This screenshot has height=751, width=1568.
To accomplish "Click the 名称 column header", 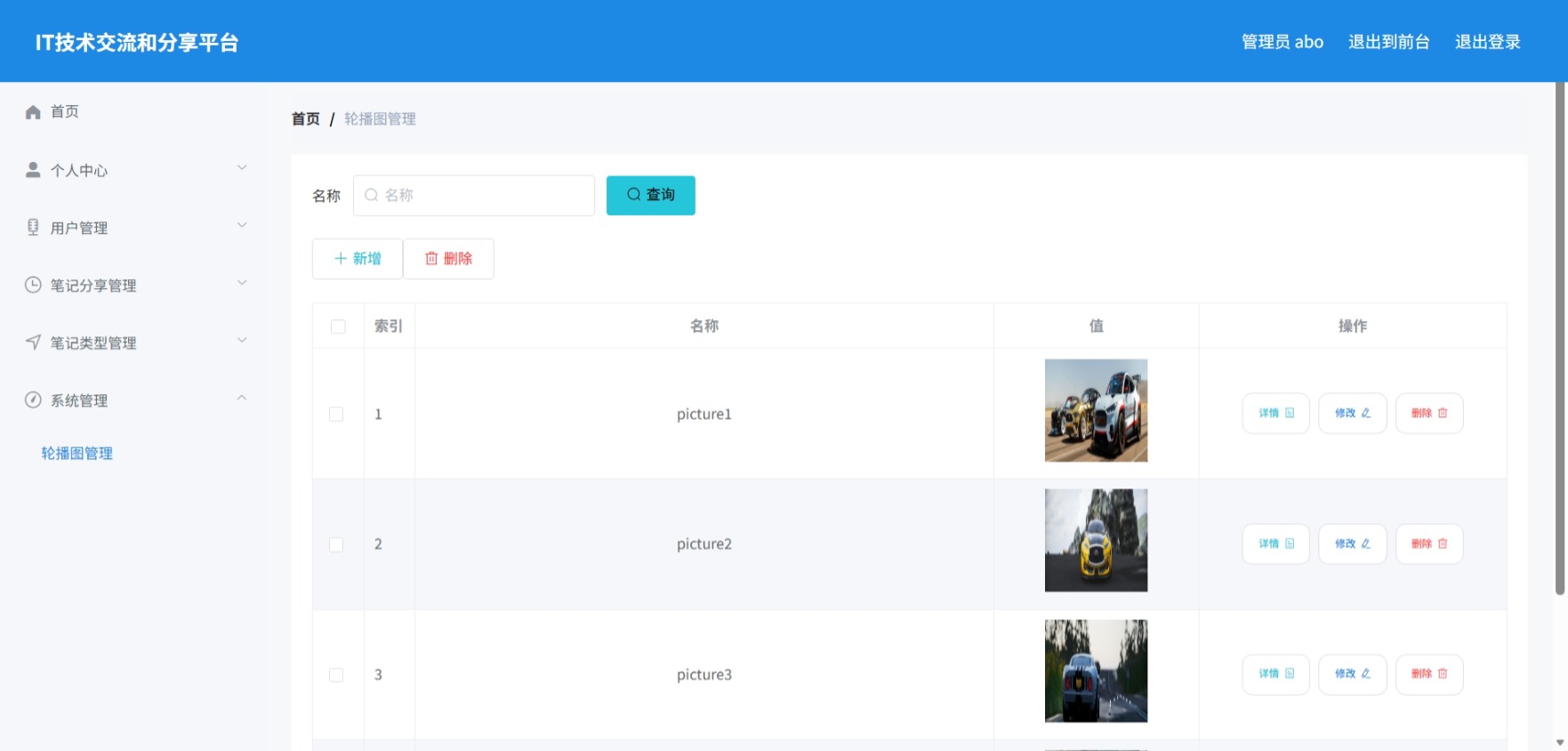I will pos(704,327).
